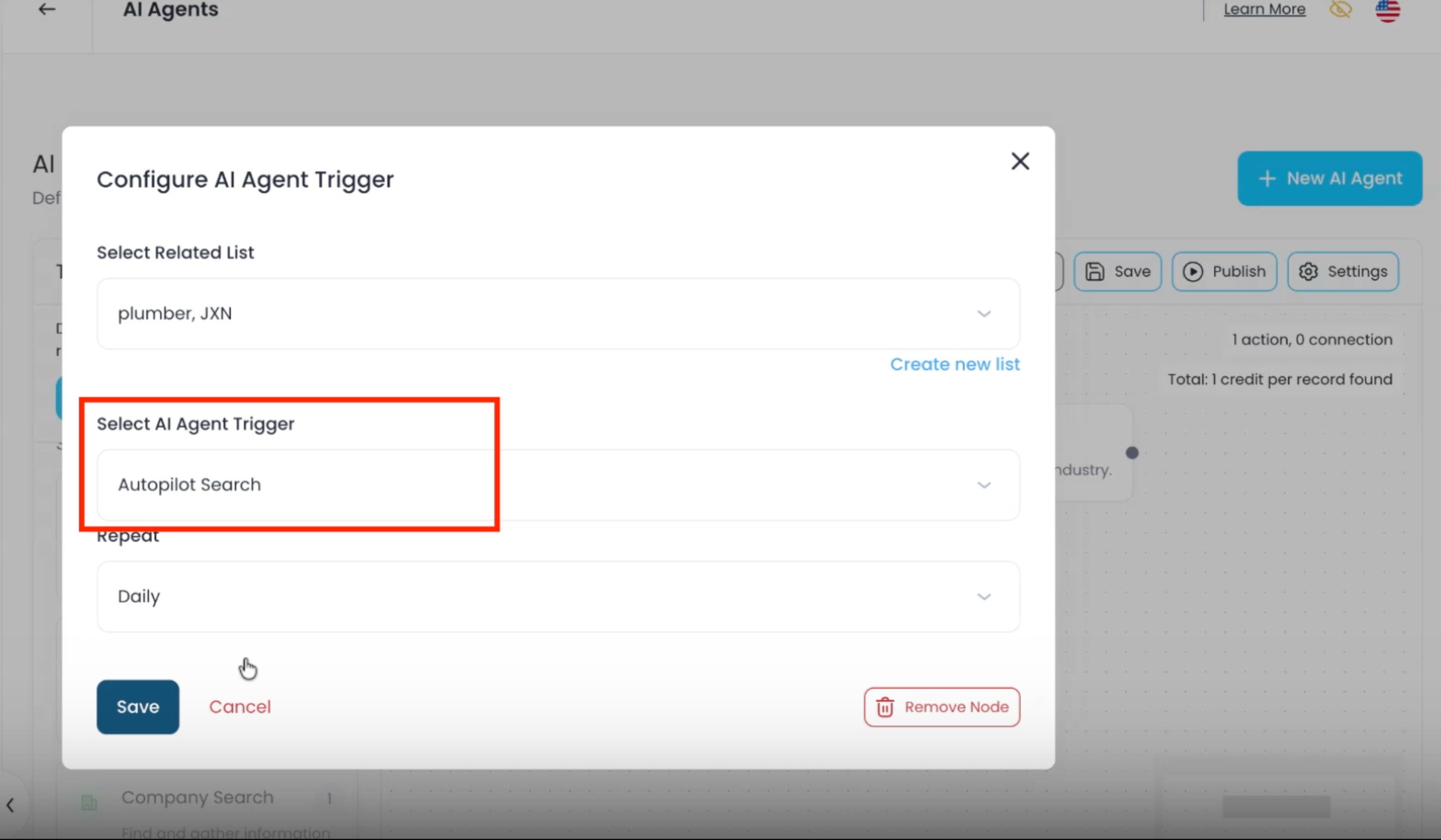Close the Configure AI Agent Trigger dialog

1020,161
